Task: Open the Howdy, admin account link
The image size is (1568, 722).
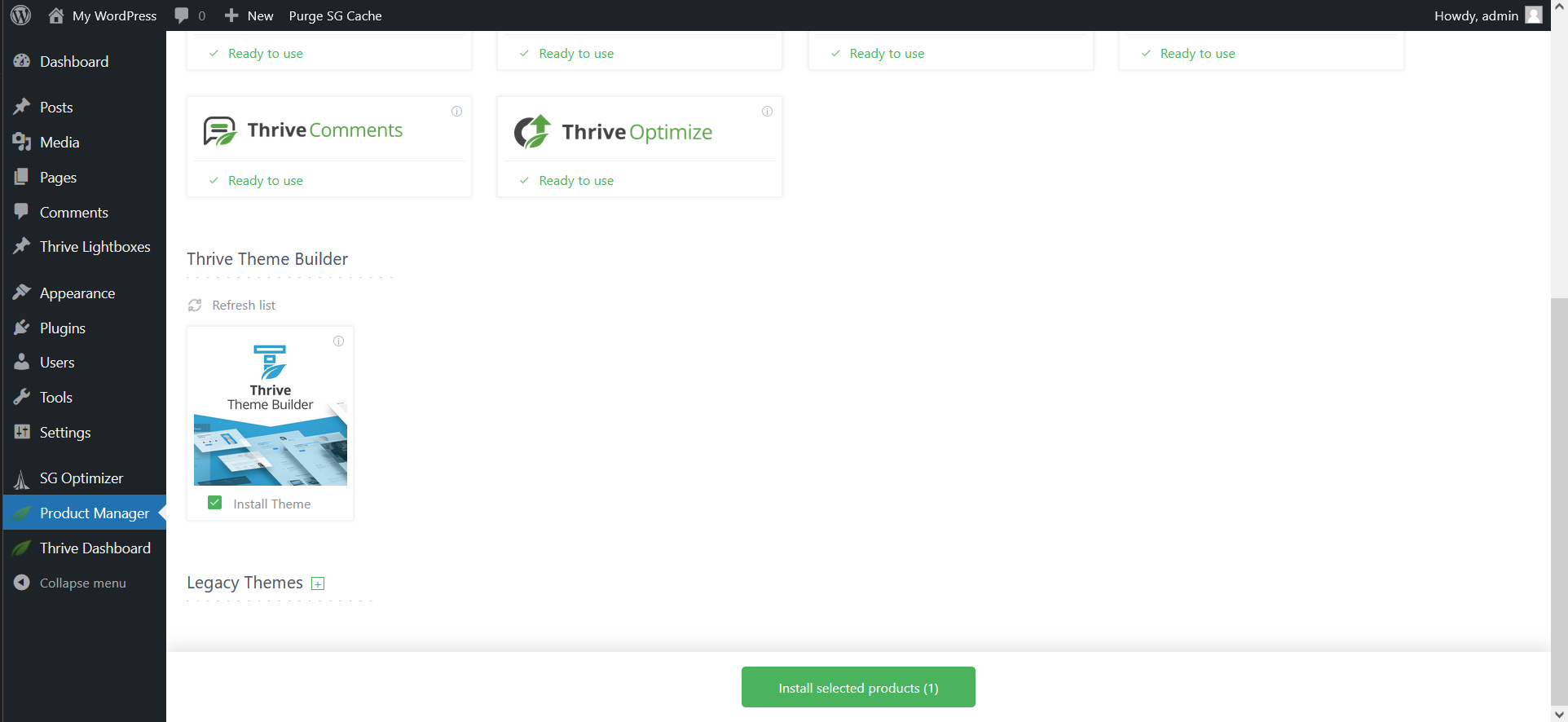Action: (1476, 15)
